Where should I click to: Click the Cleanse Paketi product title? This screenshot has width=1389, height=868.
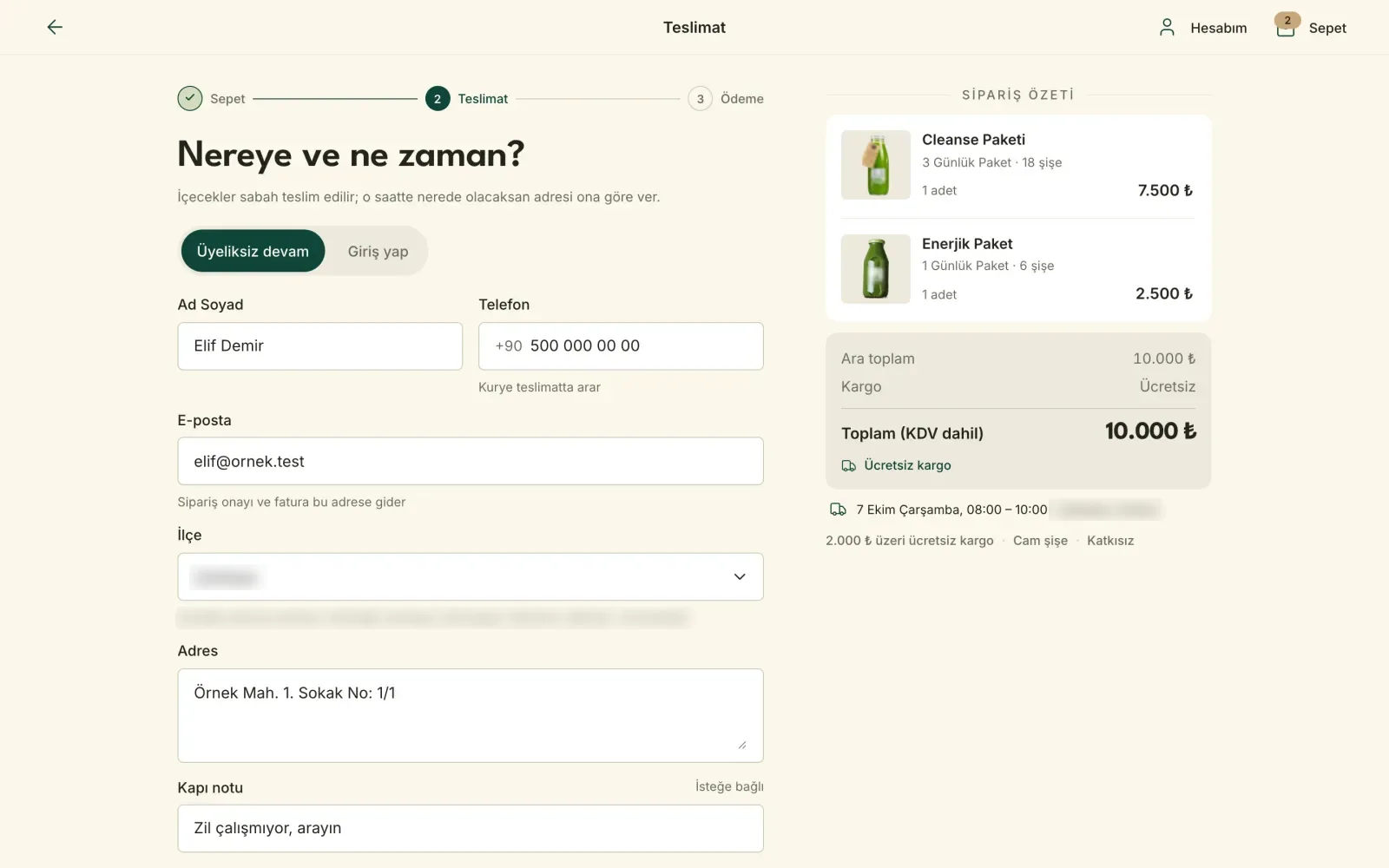[973, 140]
